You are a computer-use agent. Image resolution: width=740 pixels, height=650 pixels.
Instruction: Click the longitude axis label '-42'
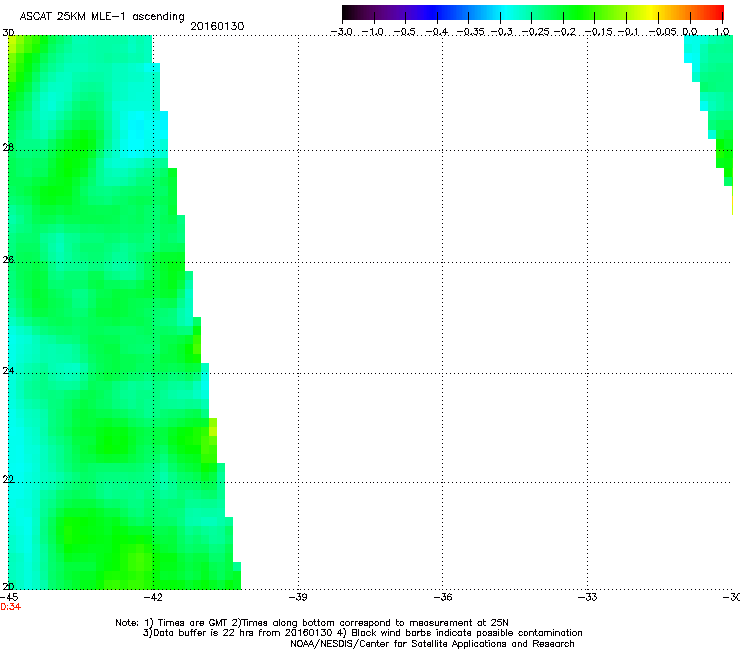pos(153,597)
